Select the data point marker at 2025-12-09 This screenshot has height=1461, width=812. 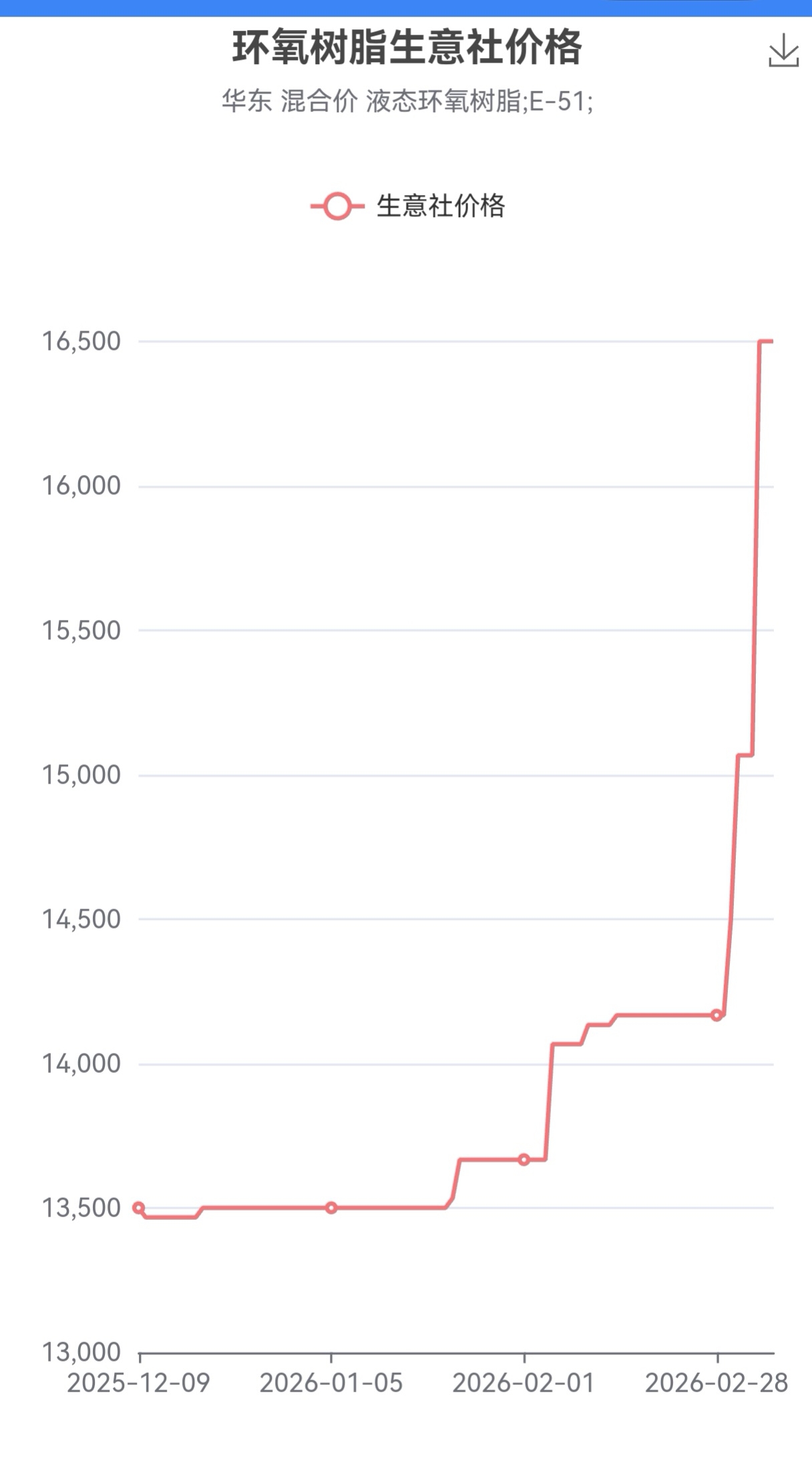point(139,1207)
